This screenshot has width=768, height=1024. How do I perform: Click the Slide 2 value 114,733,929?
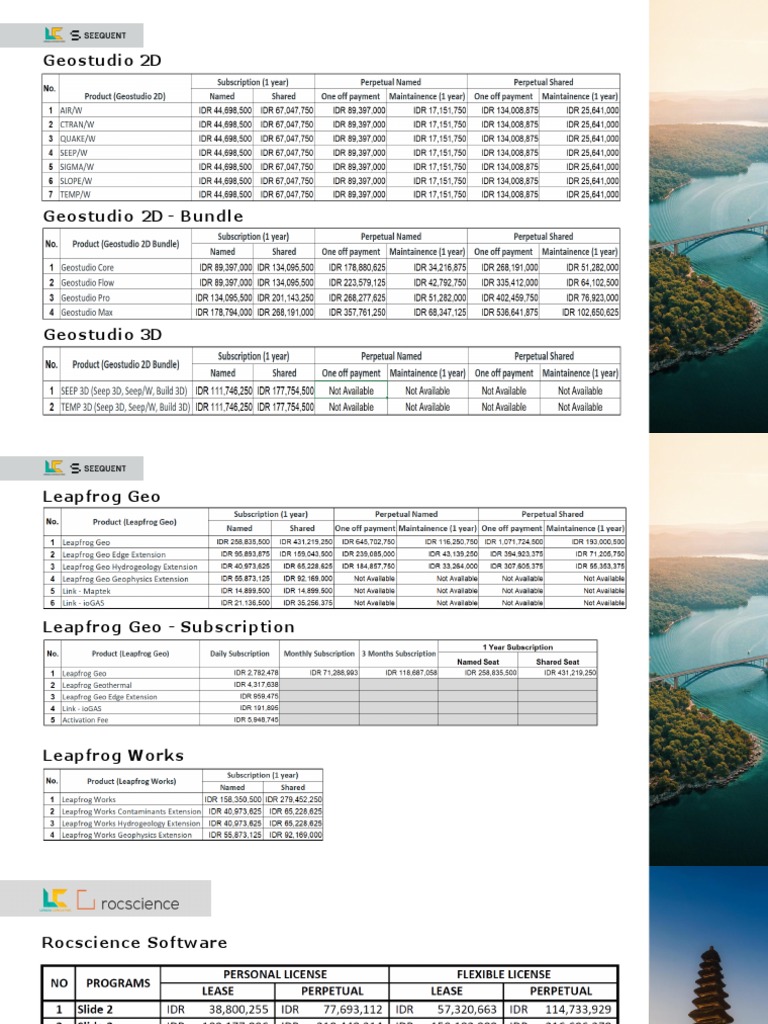pyautogui.click(x=578, y=1010)
